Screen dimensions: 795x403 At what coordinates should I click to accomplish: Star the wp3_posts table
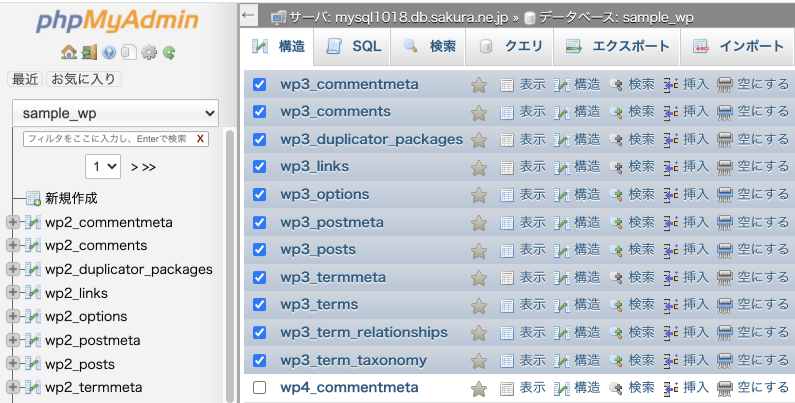point(479,251)
